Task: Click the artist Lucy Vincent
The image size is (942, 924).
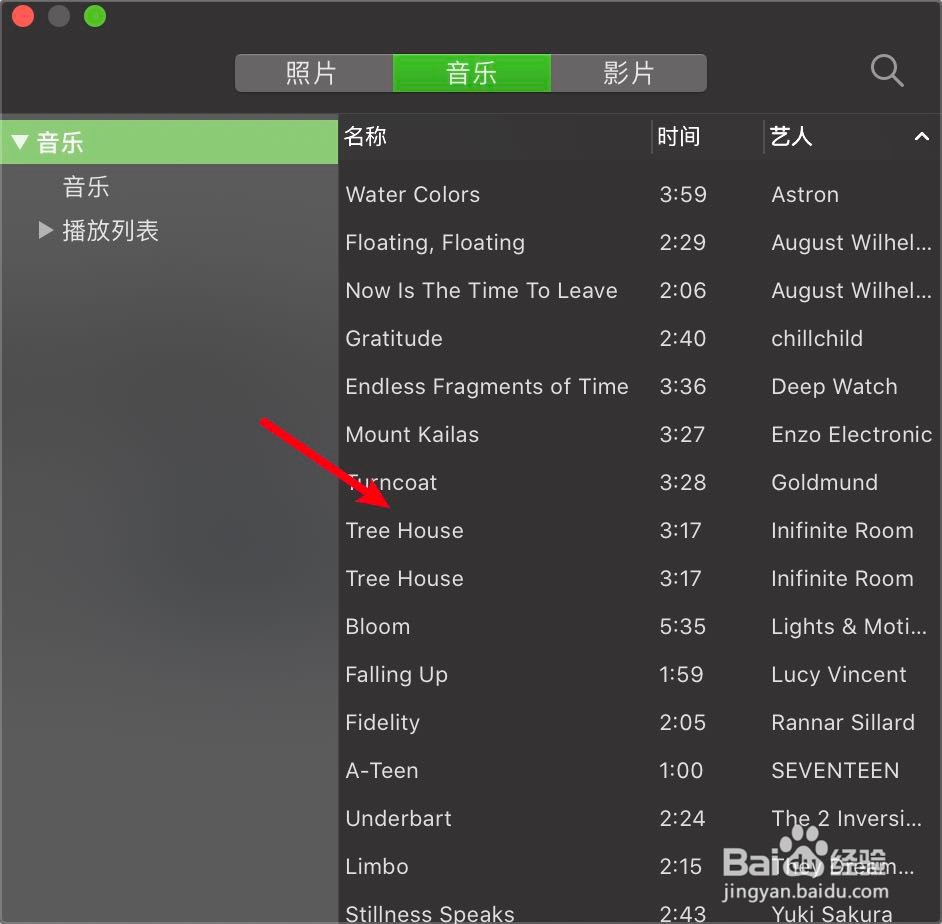Action: pos(839,675)
